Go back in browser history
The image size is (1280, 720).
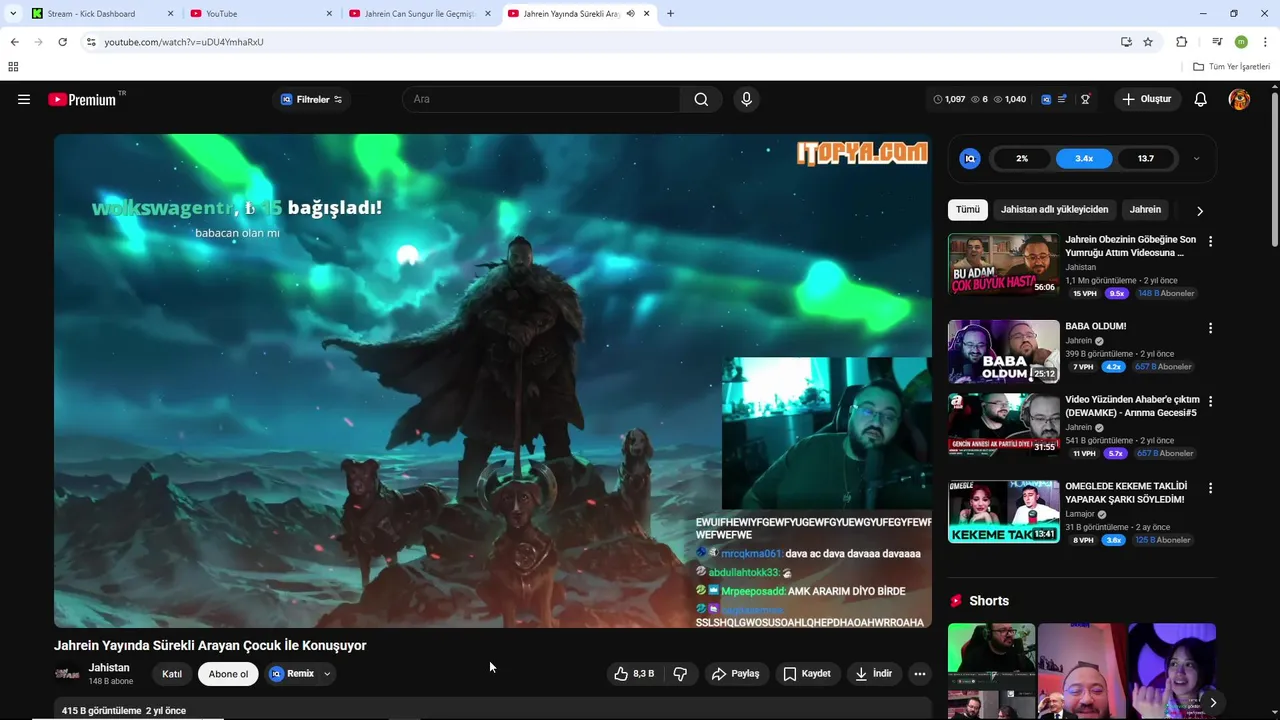click(14, 42)
